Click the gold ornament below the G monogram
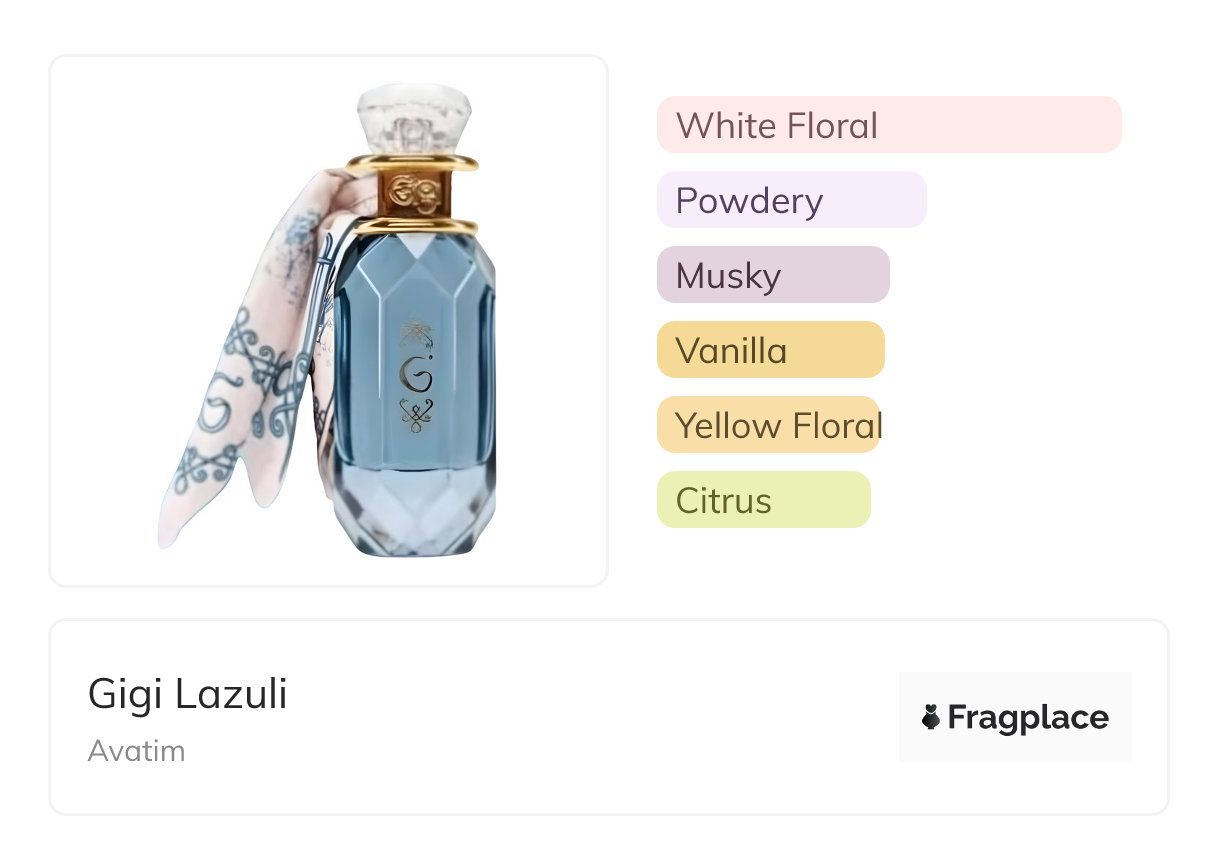The width and height of the screenshot is (1218, 864). point(415,412)
